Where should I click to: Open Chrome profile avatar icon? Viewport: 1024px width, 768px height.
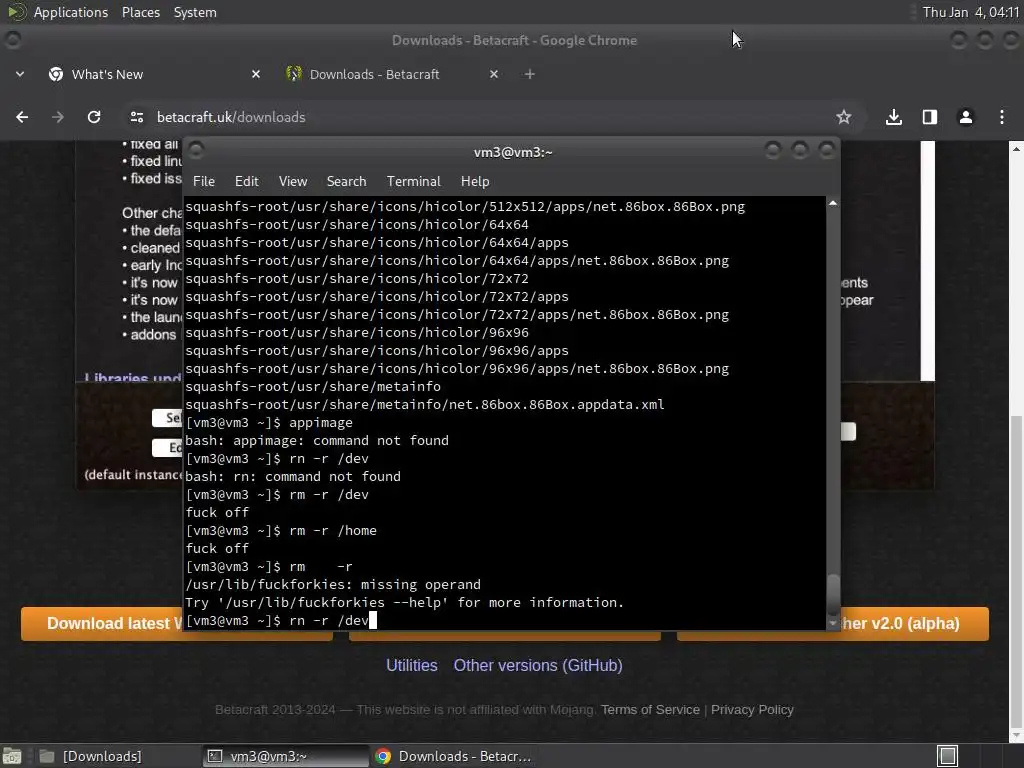966,117
